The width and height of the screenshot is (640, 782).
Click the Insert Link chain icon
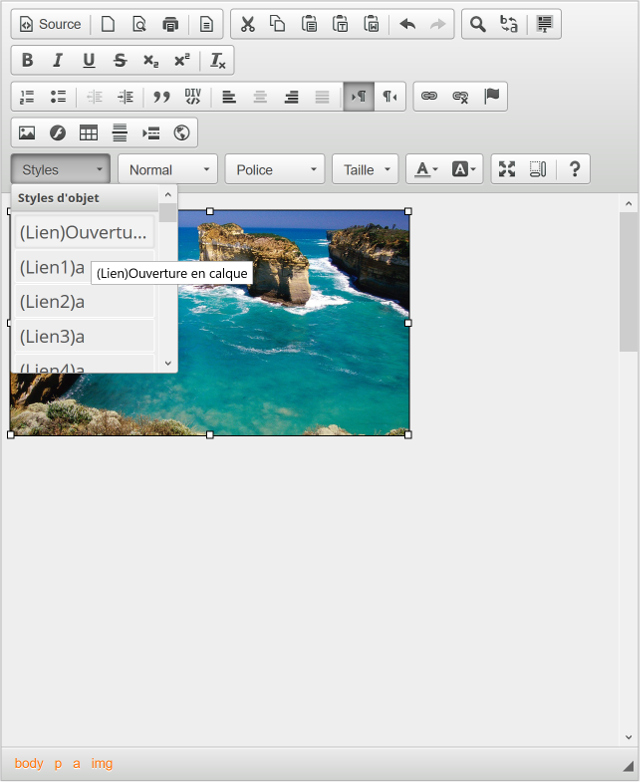click(429, 97)
